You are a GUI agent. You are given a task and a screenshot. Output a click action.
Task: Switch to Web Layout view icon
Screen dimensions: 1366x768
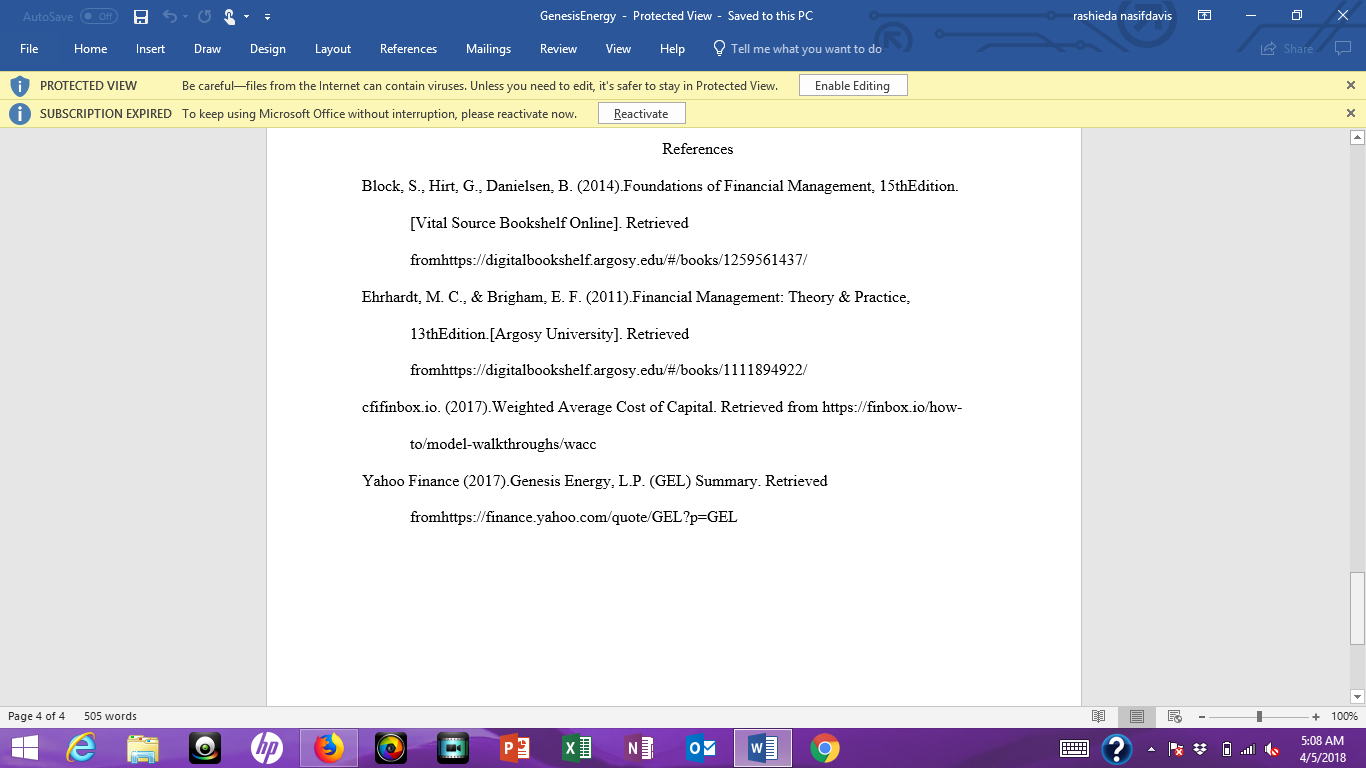[1175, 716]
